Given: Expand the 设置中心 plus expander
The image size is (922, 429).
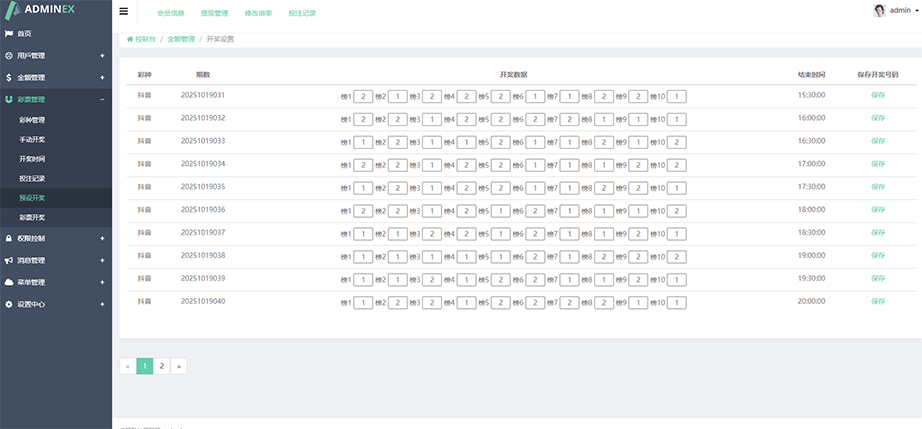Looking at the screenshot, I should pyautogui.click(x=102, y=304).
